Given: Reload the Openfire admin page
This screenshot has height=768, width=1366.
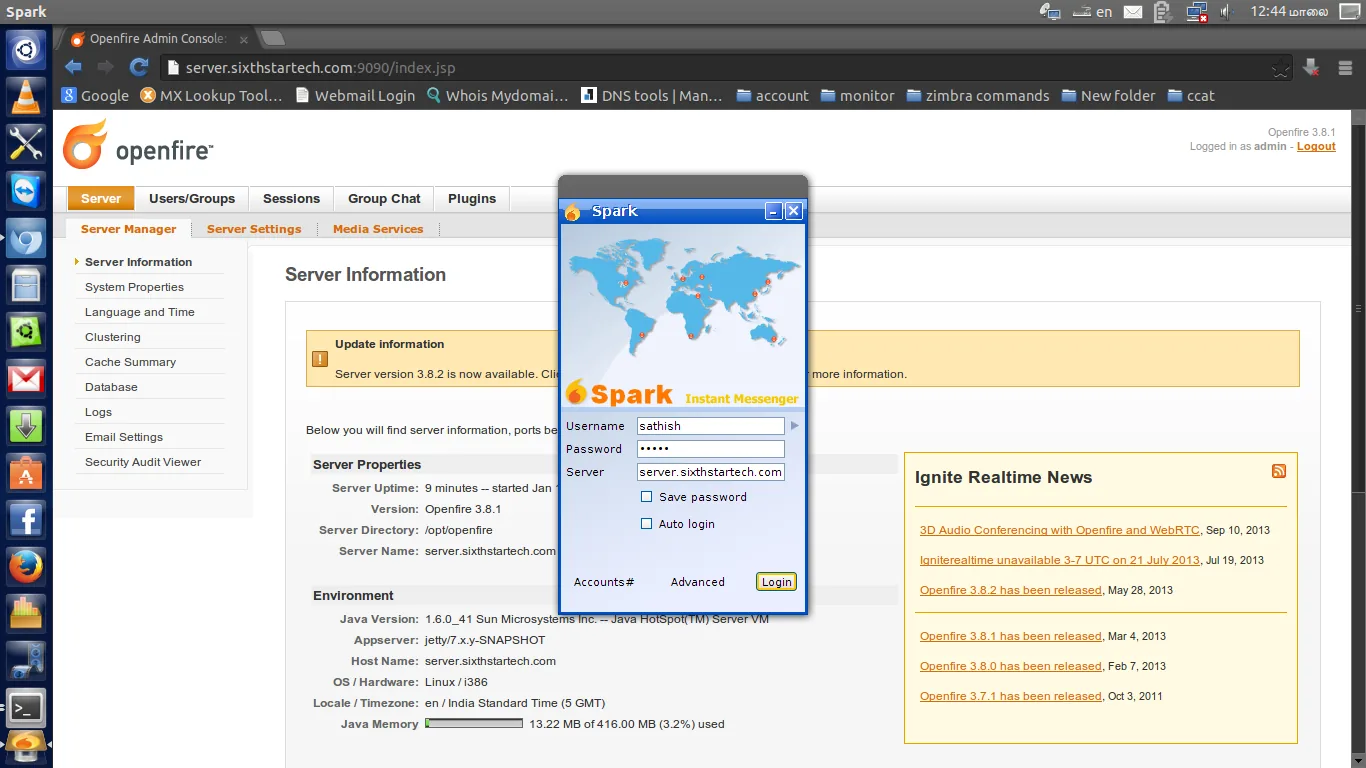Looking at the screenshot, I should (x=138, y=67).
